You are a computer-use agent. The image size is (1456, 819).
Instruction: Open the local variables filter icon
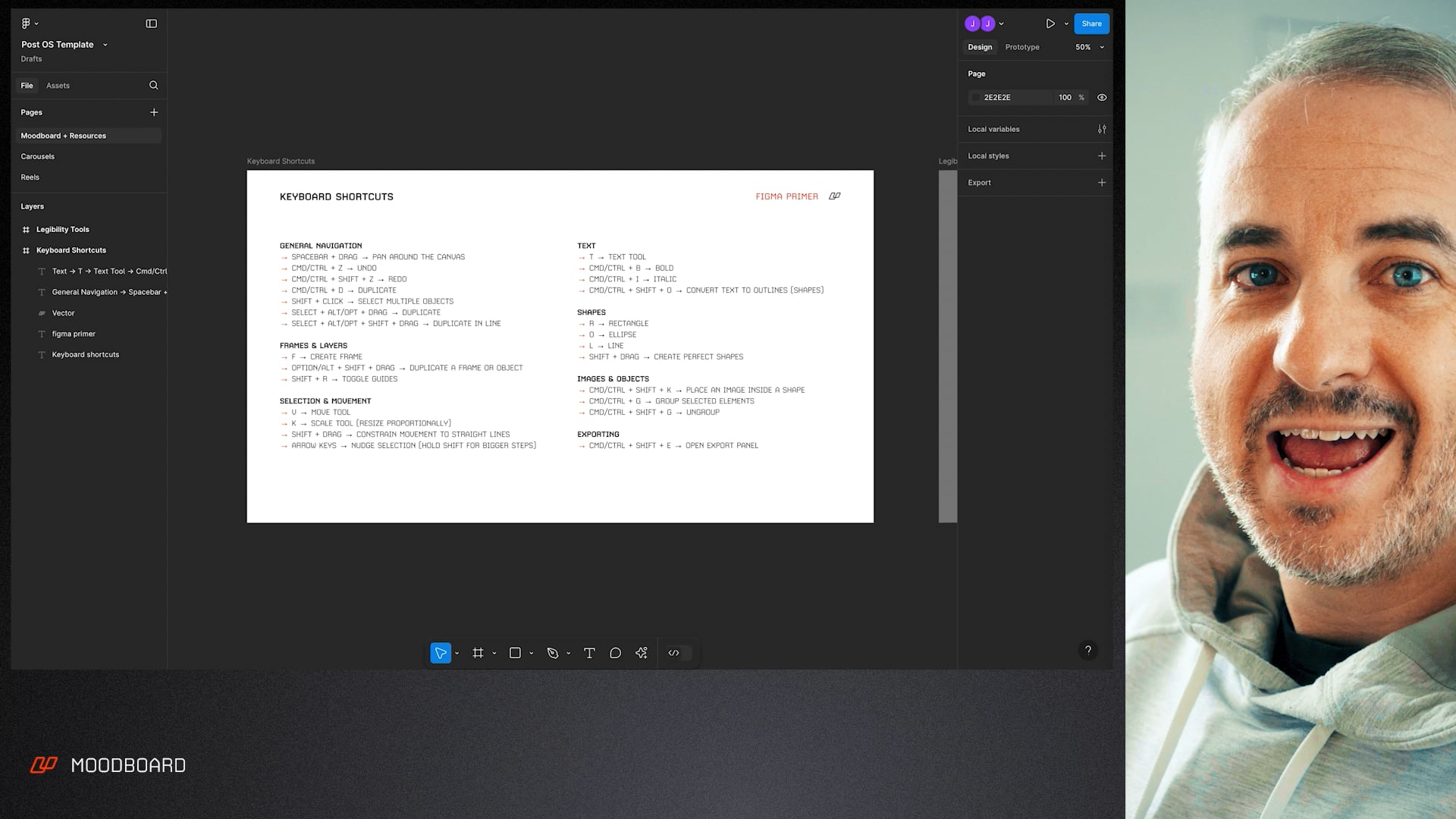[x=1102, y=129]
